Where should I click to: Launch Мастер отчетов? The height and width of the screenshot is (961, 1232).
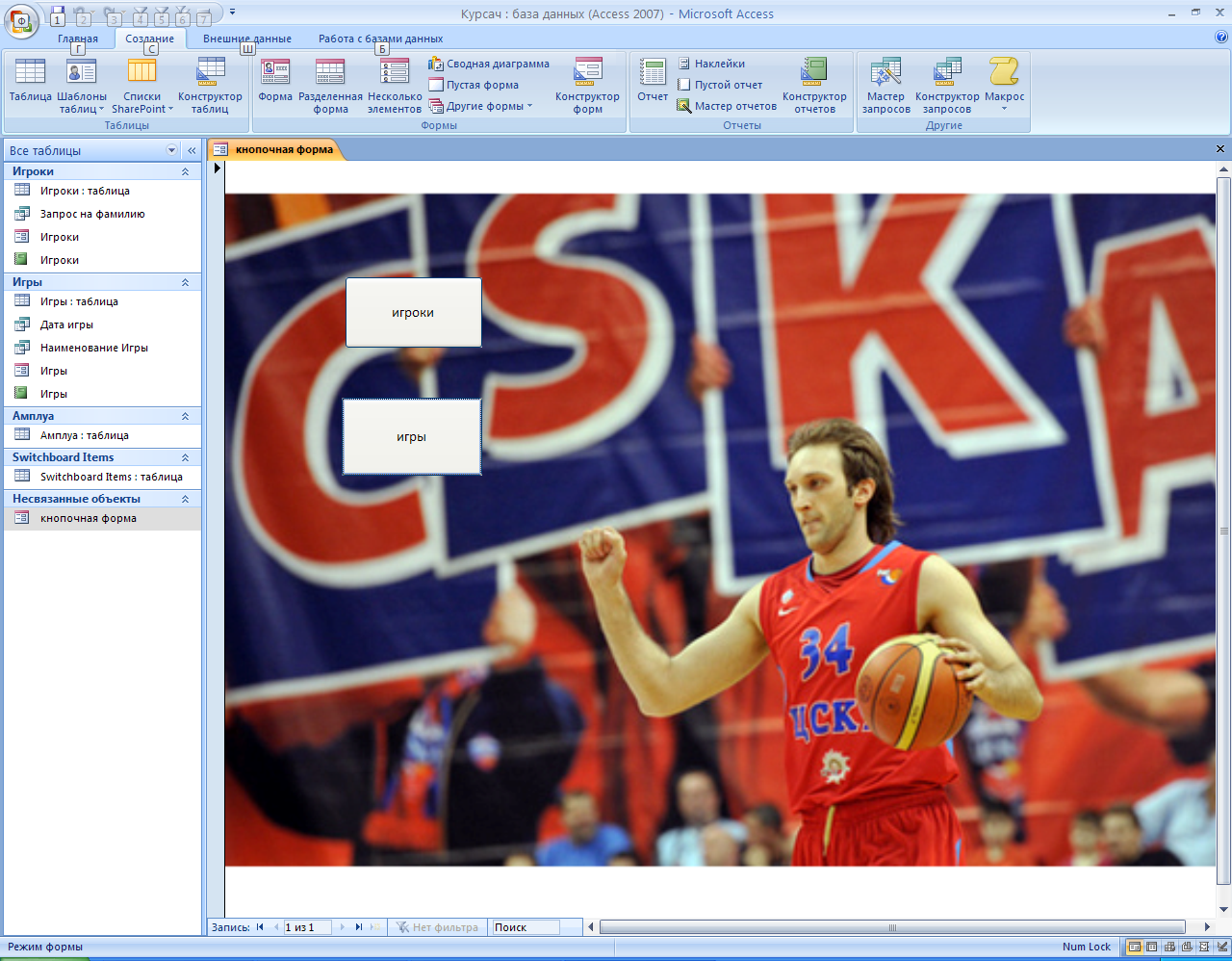(x=727, y=106)
